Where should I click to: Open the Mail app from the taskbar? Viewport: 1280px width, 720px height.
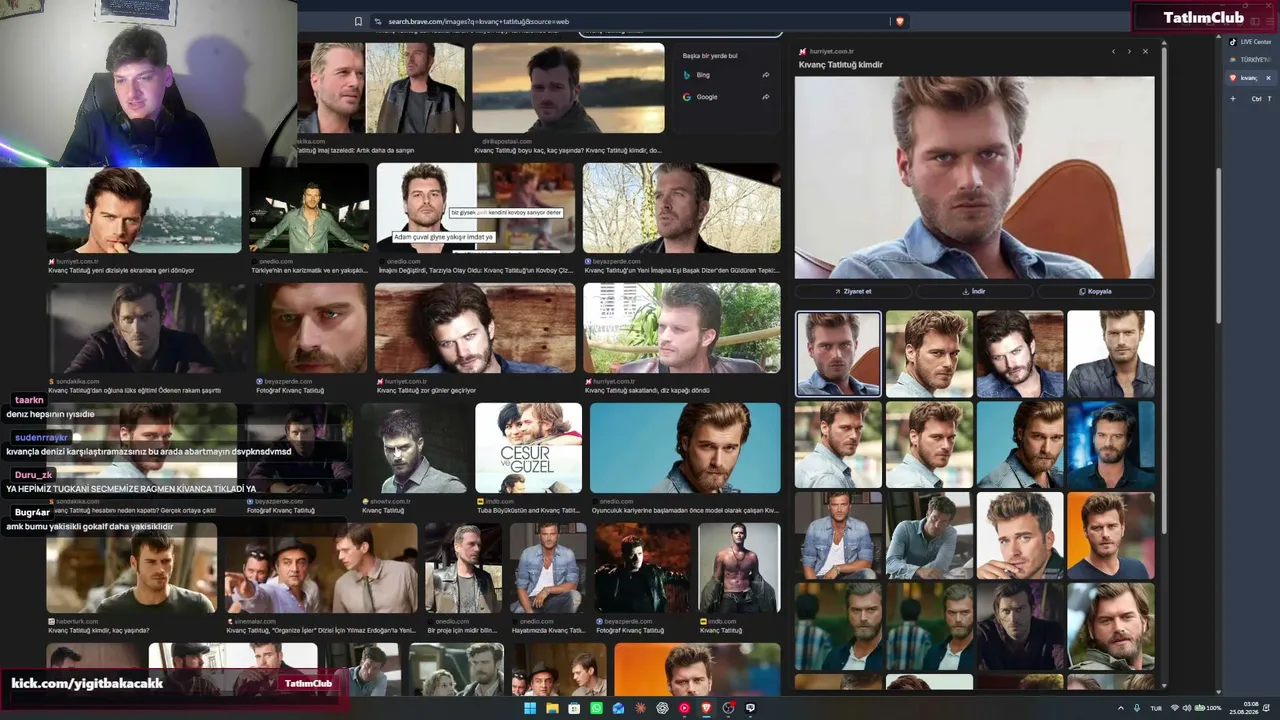tap(618, 708)
